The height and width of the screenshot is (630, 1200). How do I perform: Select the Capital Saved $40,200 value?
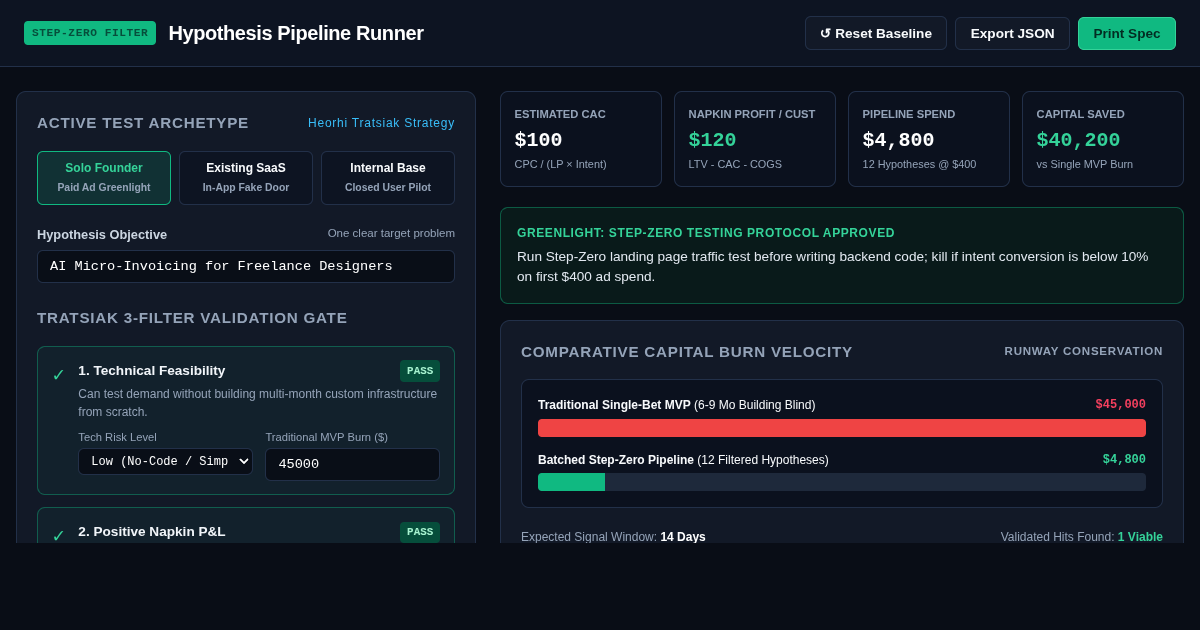pyautogui.click(x=1078, y=140)
